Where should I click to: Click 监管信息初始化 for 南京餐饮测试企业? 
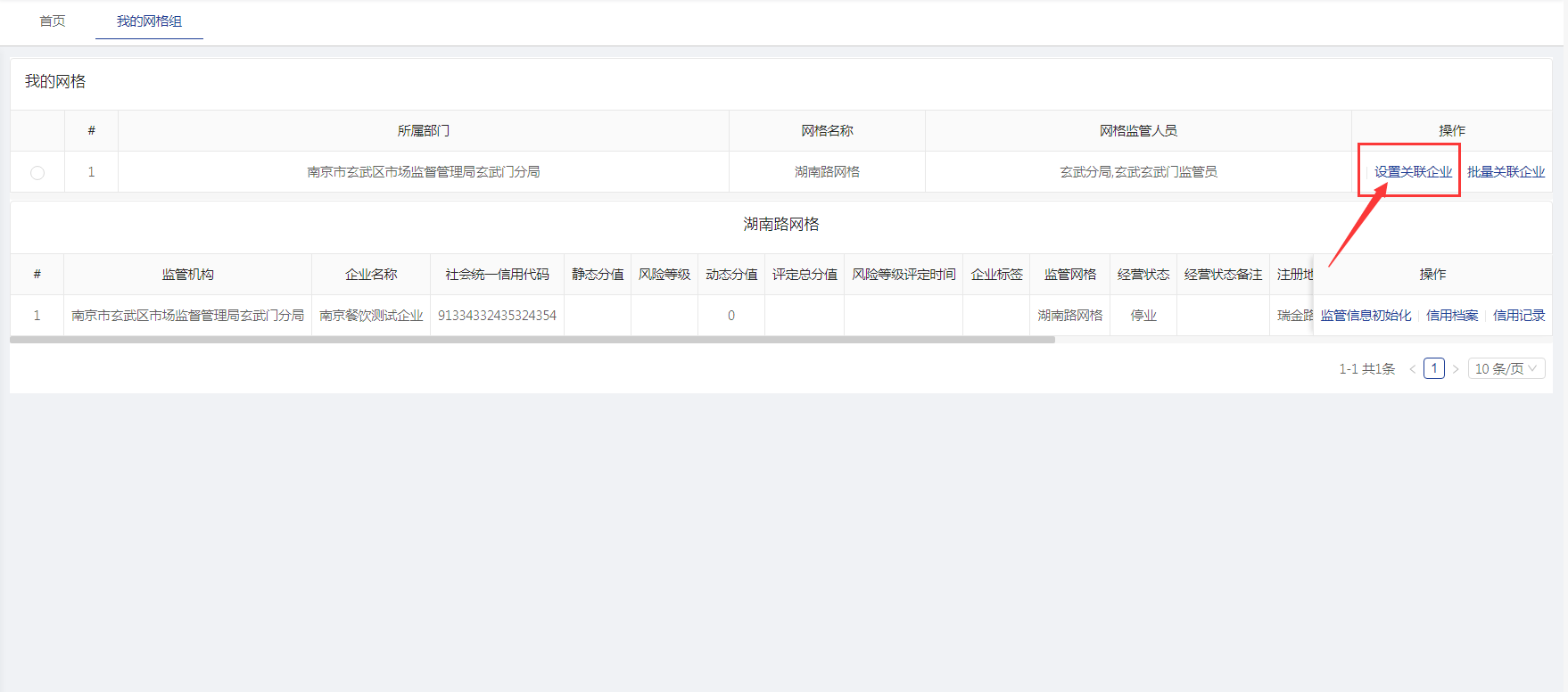tap(1366, 316)
